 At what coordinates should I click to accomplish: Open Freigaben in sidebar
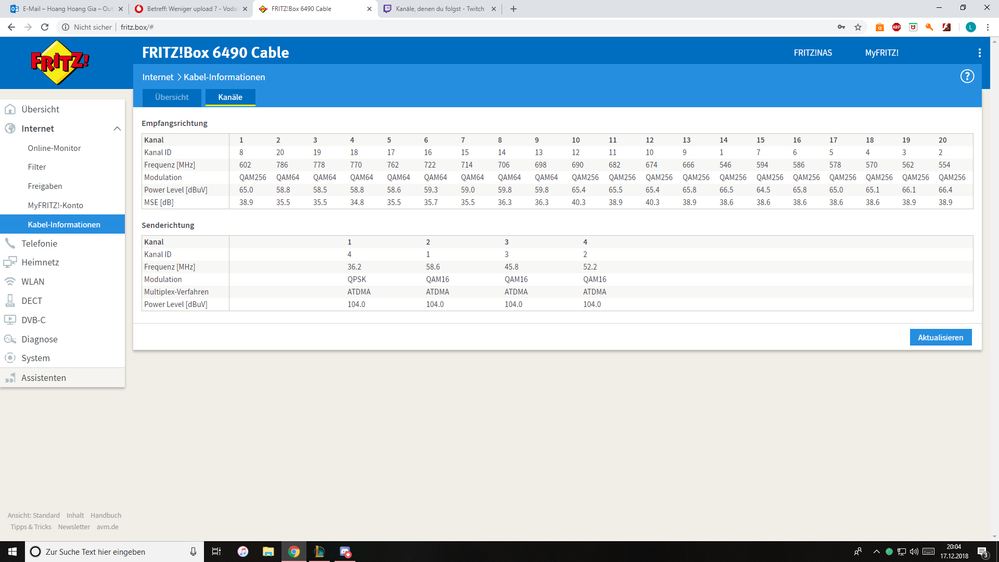[x=45, y=186]
